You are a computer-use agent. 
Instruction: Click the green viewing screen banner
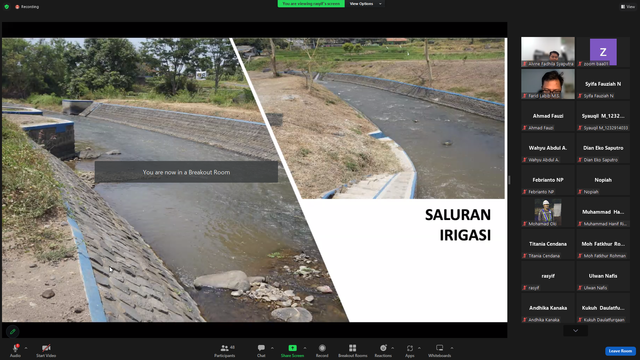point(311,4)
